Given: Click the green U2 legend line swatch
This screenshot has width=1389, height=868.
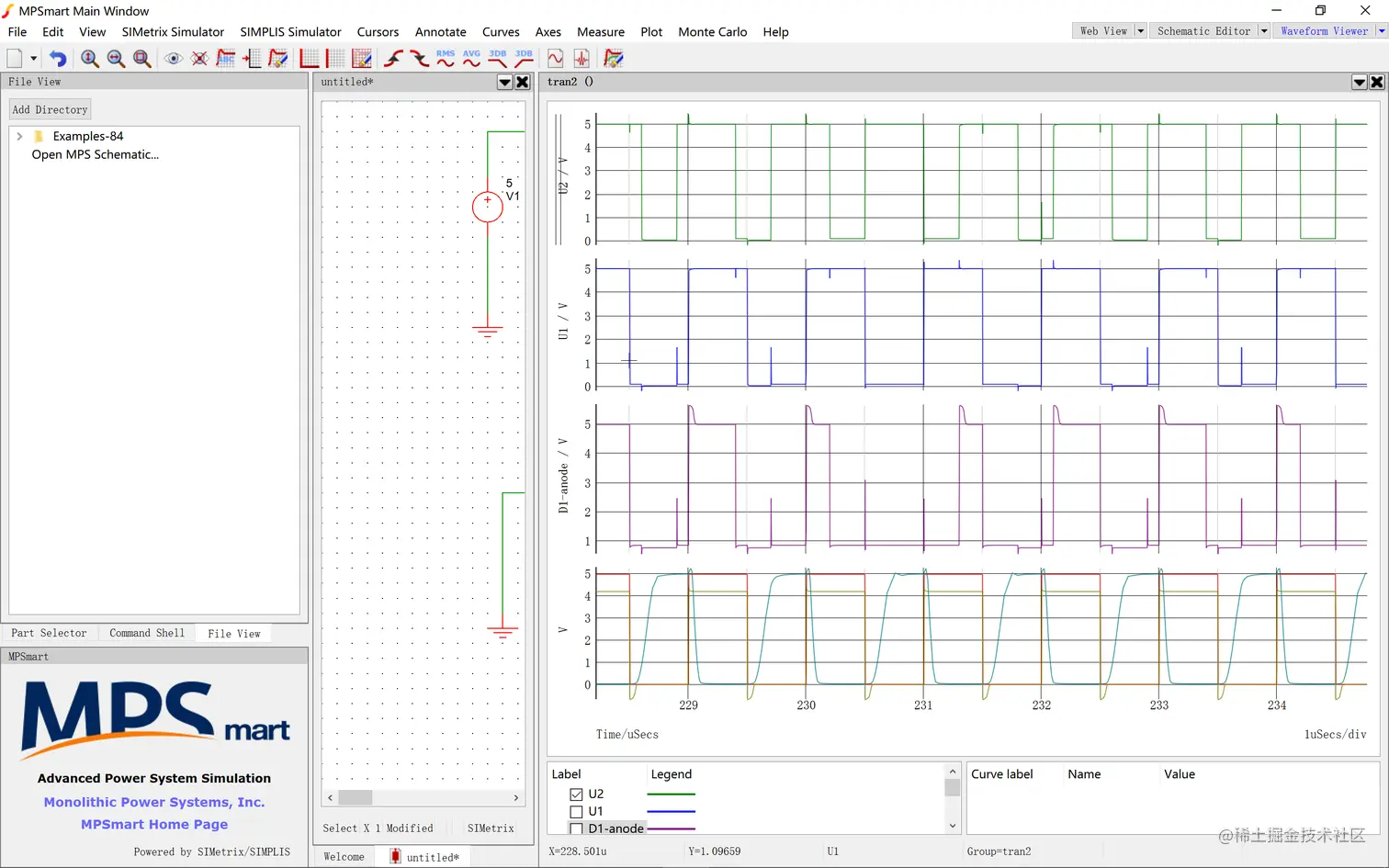Looking at the screenshot, I should click(x=671, y=795).
